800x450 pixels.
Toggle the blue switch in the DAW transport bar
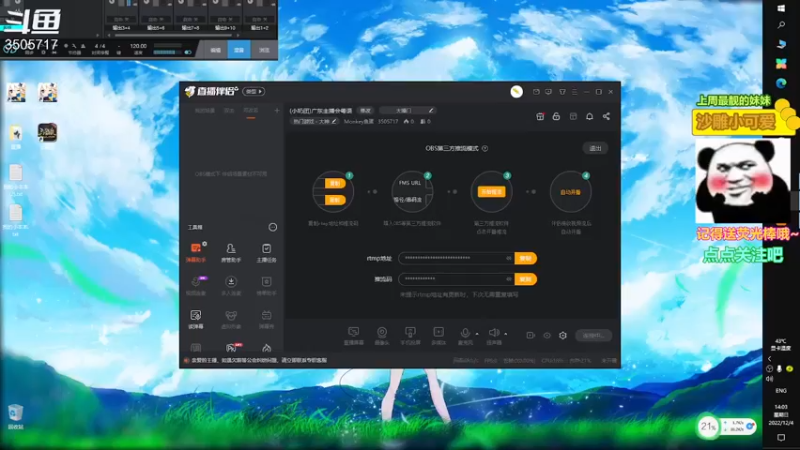pos(188,52)
